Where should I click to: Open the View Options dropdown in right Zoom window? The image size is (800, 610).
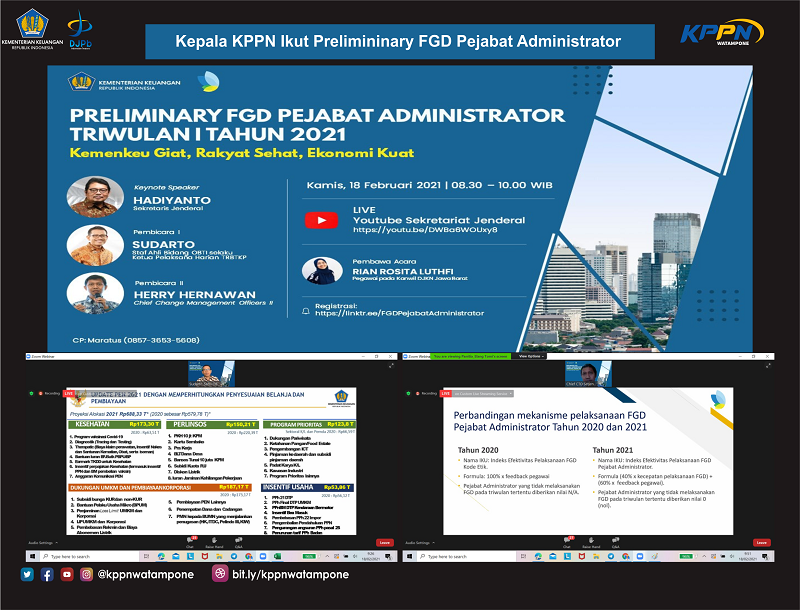coord(532,356)
